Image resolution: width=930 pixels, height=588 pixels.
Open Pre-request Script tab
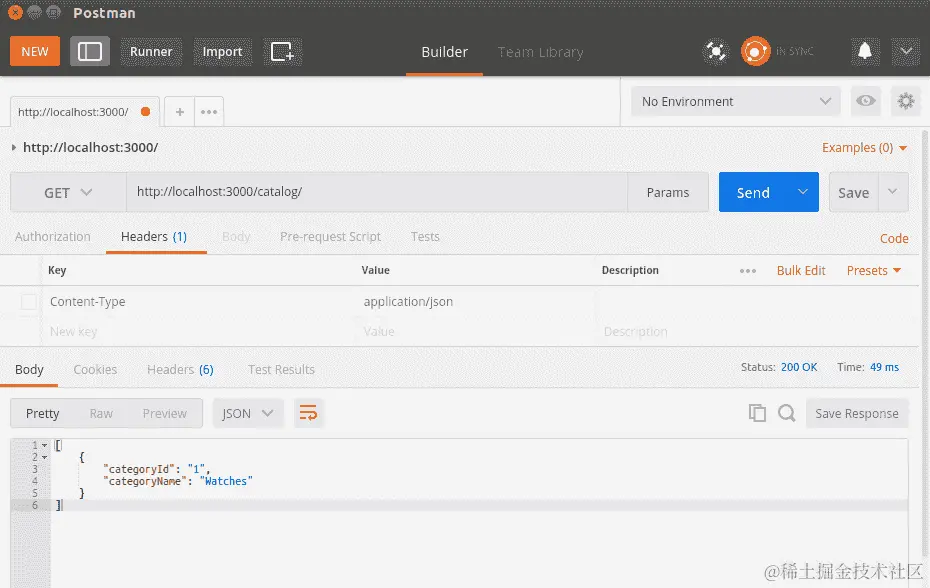point(330,236)
